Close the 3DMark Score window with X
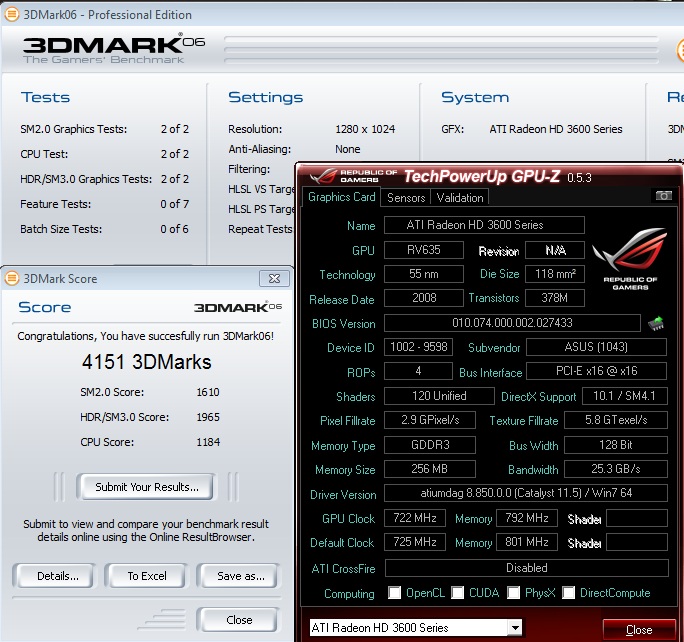684x642 pixels. coord(274,278)
